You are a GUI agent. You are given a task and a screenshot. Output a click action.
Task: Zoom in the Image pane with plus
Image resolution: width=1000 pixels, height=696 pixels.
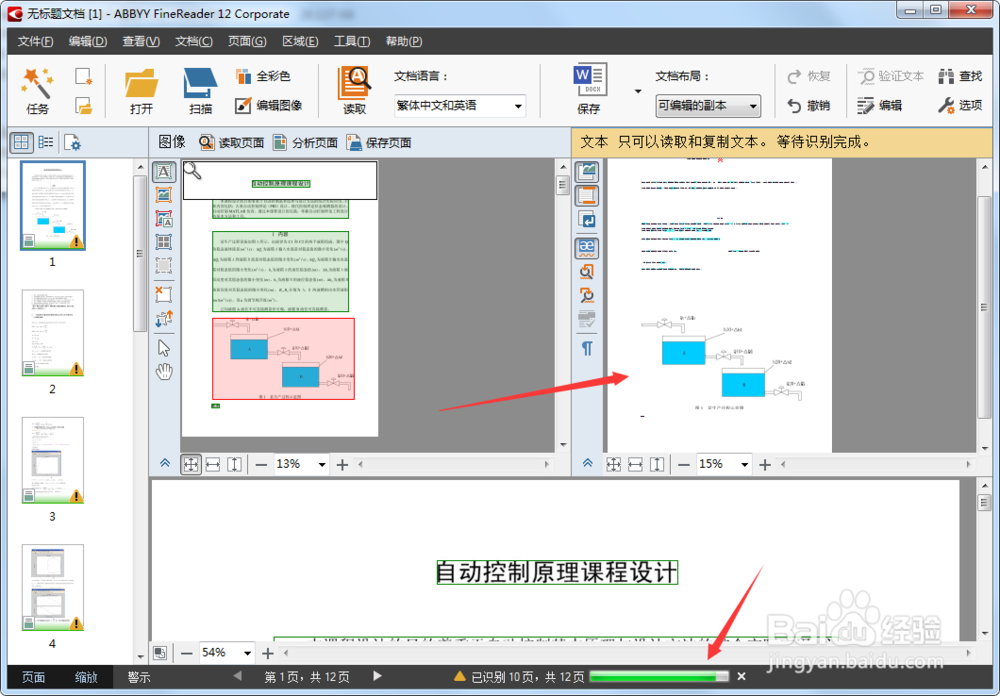pyautogui.click(x=342, y=464)
